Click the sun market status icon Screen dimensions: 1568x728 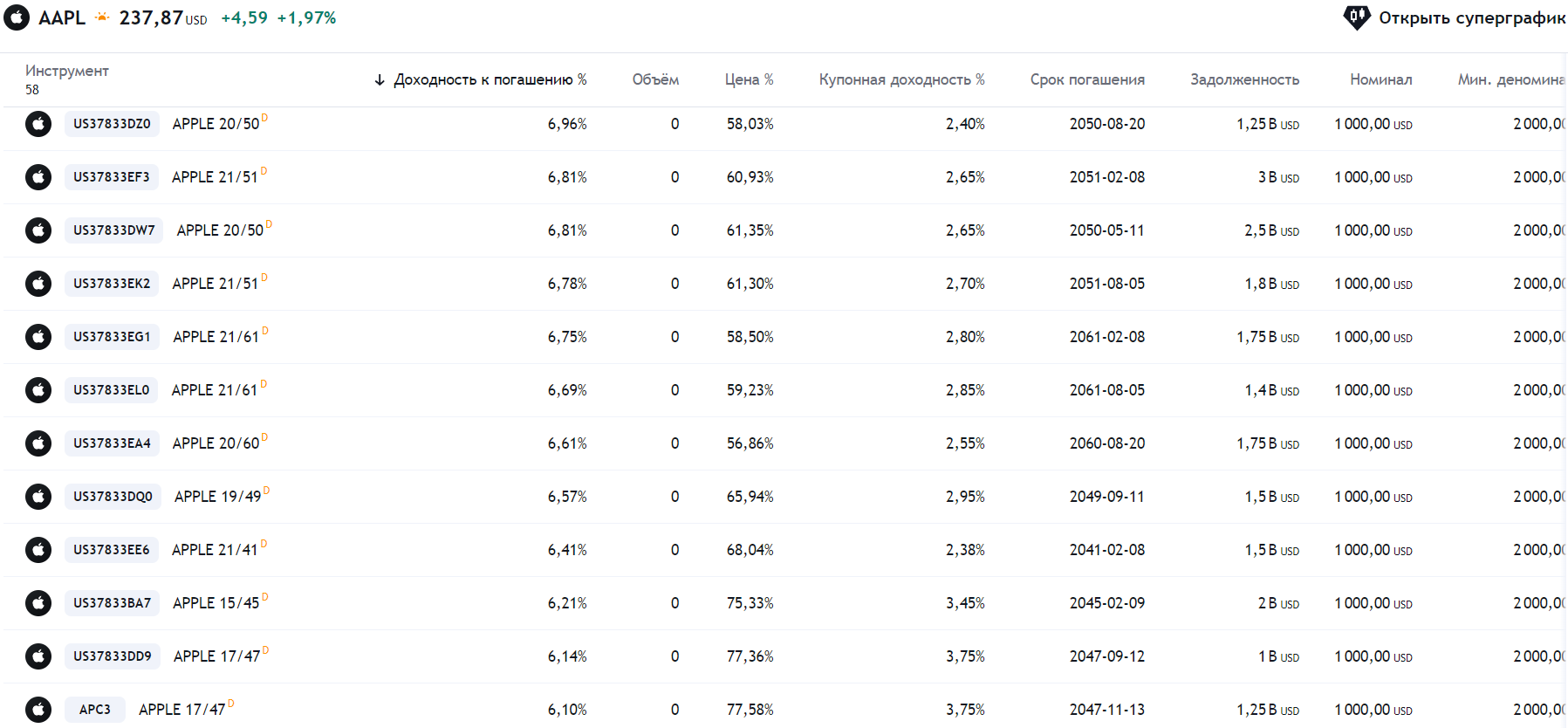click(x=103, y=17)
